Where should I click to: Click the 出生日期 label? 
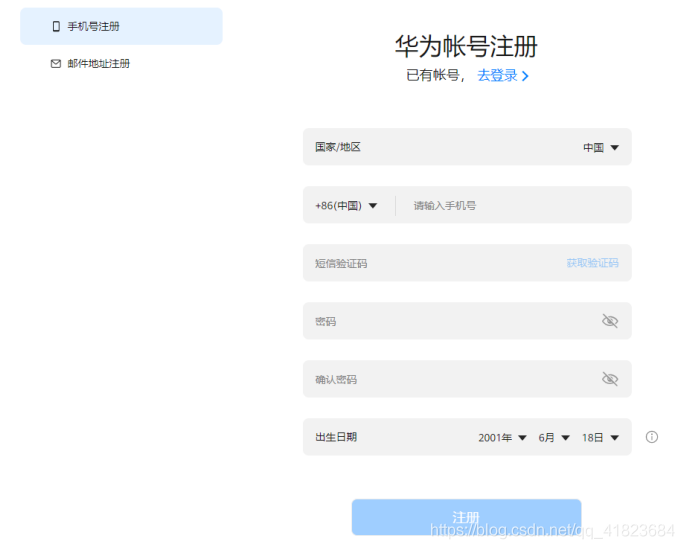click(336, 437)
